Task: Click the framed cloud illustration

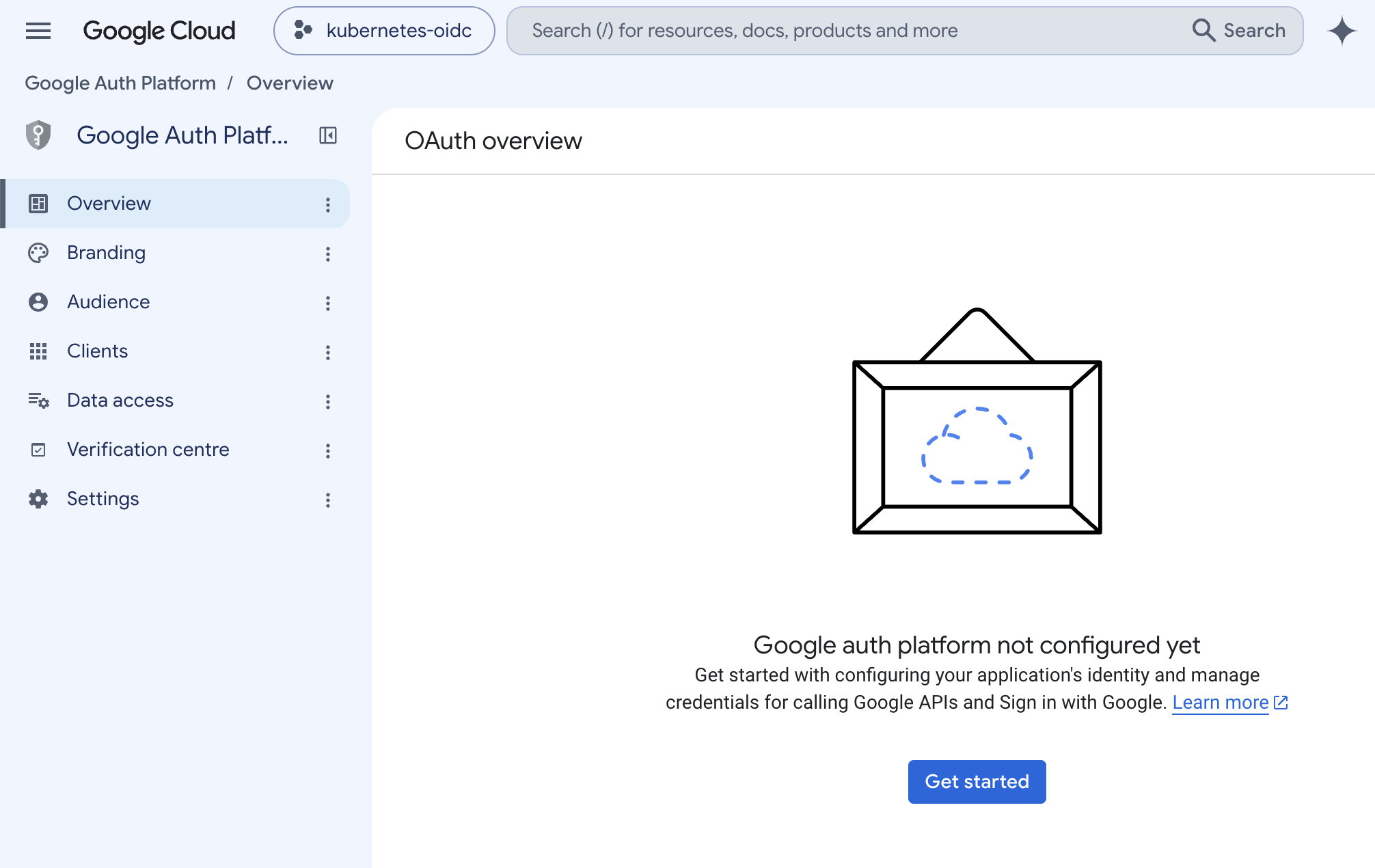Action: coord(977,420)
